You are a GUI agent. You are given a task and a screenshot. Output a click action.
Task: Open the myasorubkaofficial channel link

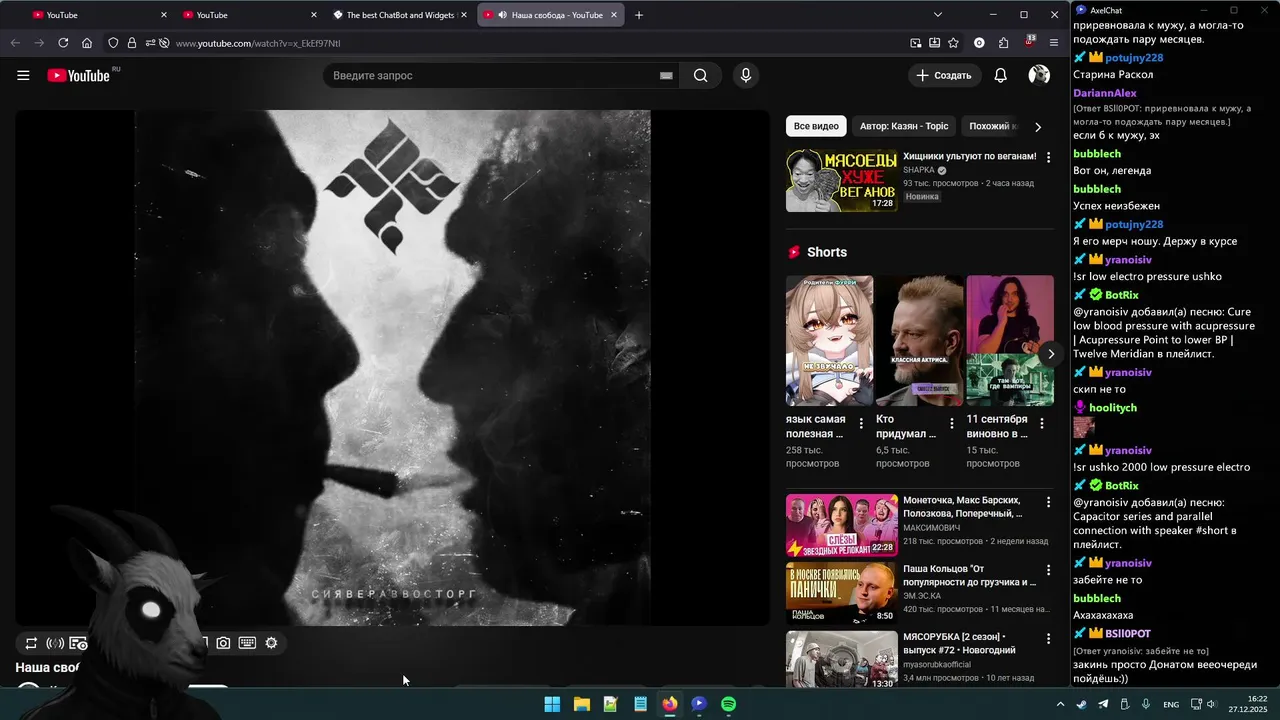[x=937, y=664]
